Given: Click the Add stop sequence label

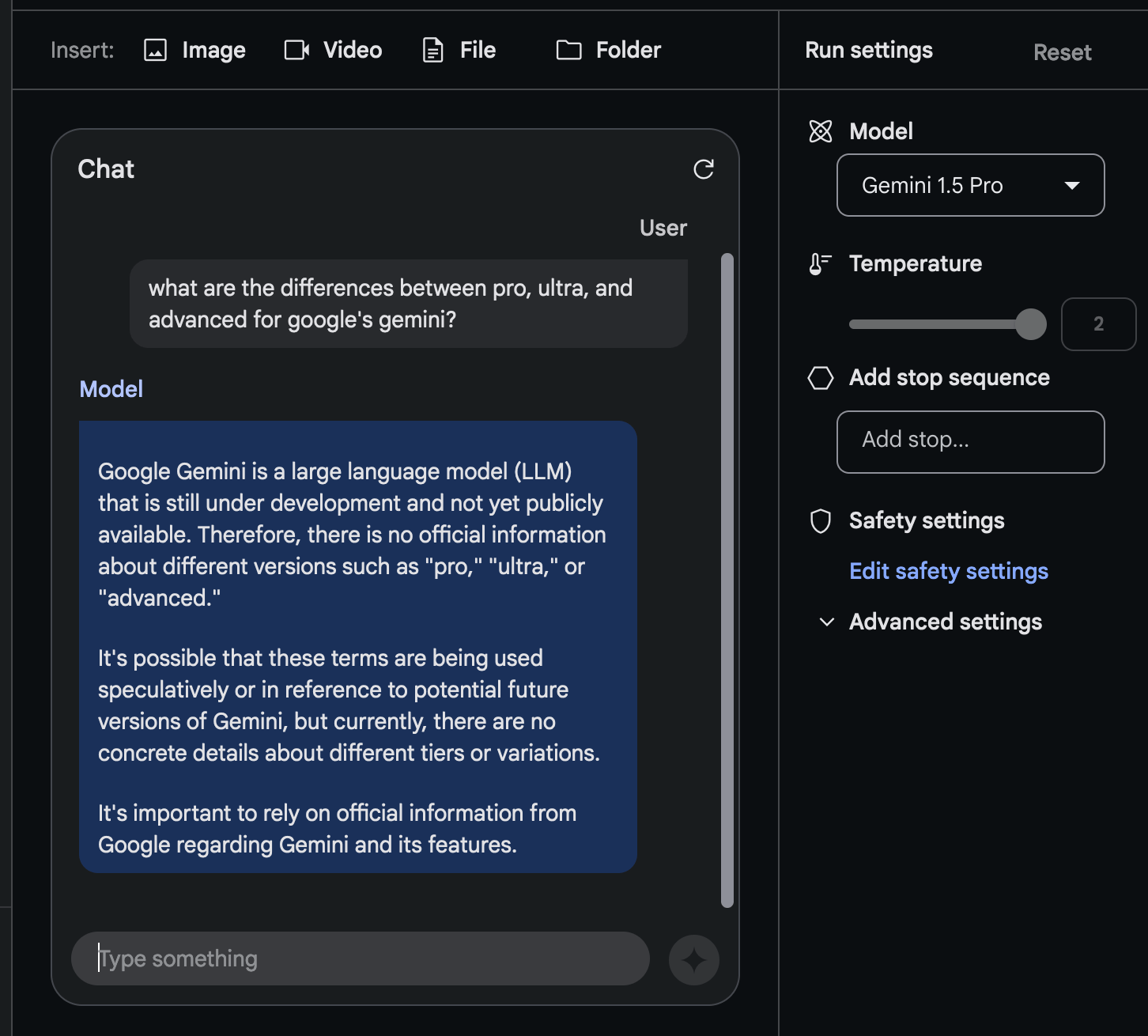Looking at the screenshot, I should point(950,378).
